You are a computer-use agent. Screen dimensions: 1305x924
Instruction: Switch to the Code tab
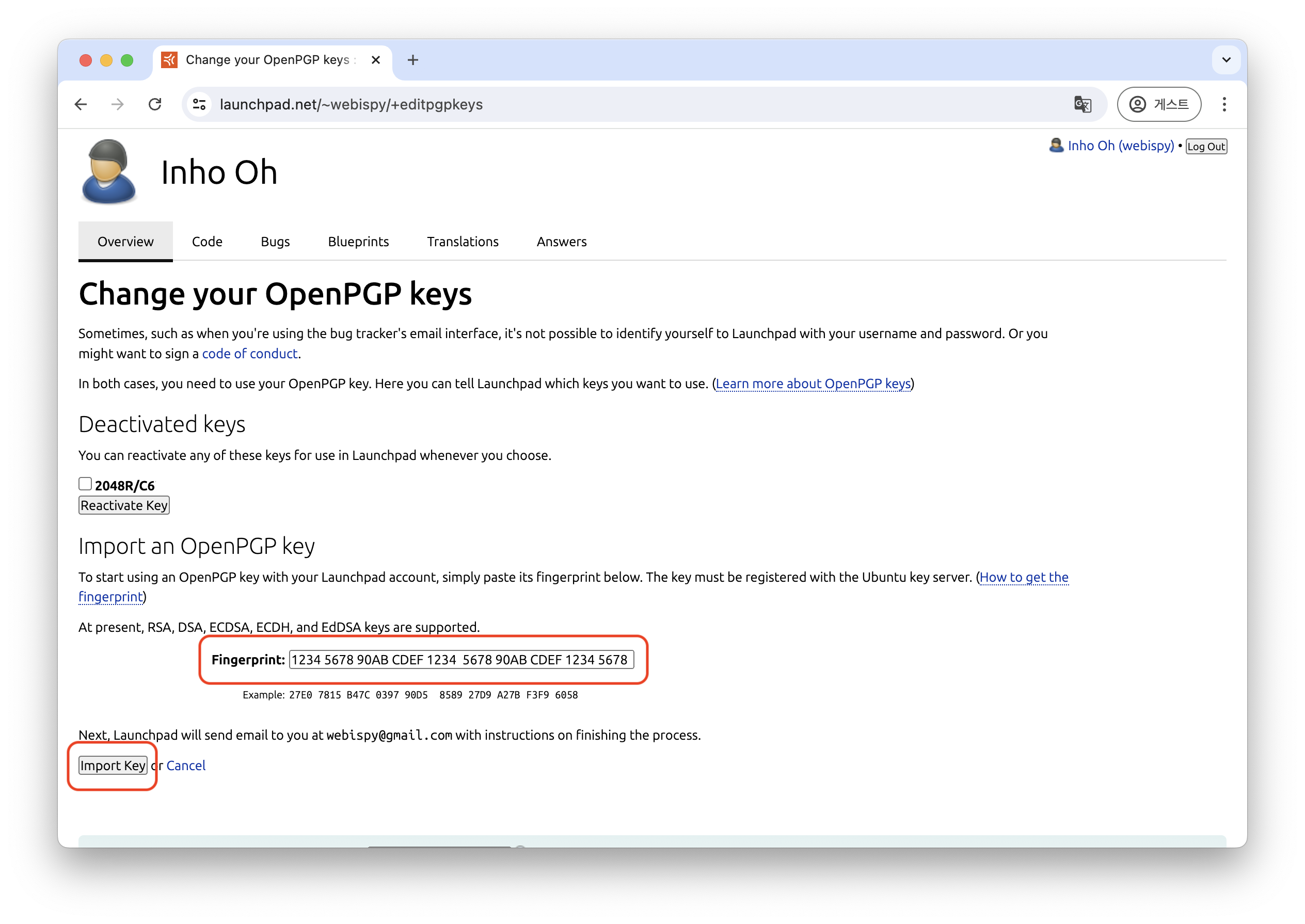click(207, 242)
